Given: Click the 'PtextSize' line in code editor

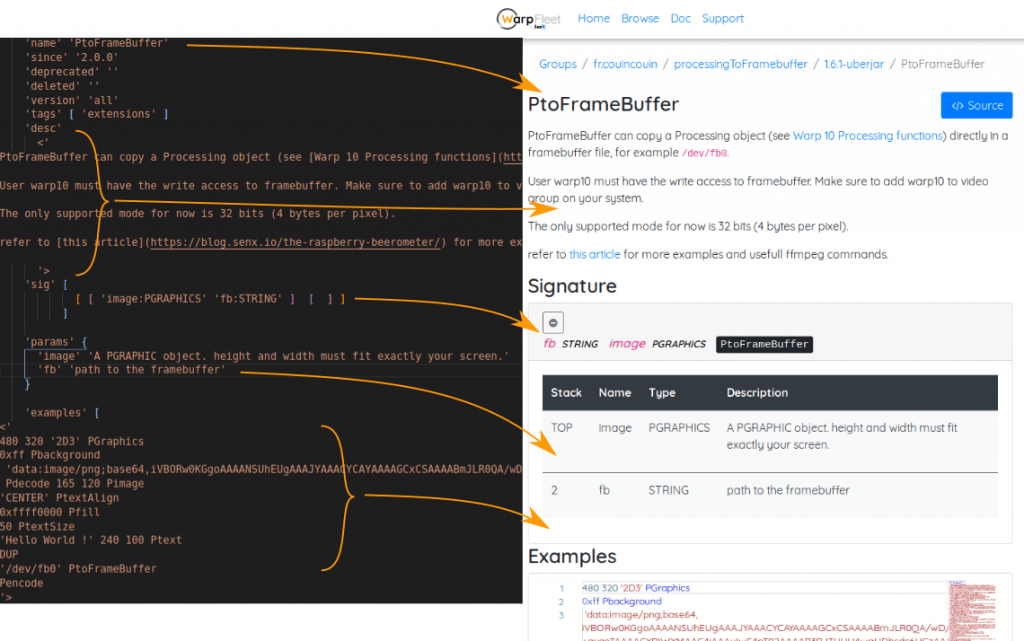Looking at the screenshot, I should tap(37, 527).
